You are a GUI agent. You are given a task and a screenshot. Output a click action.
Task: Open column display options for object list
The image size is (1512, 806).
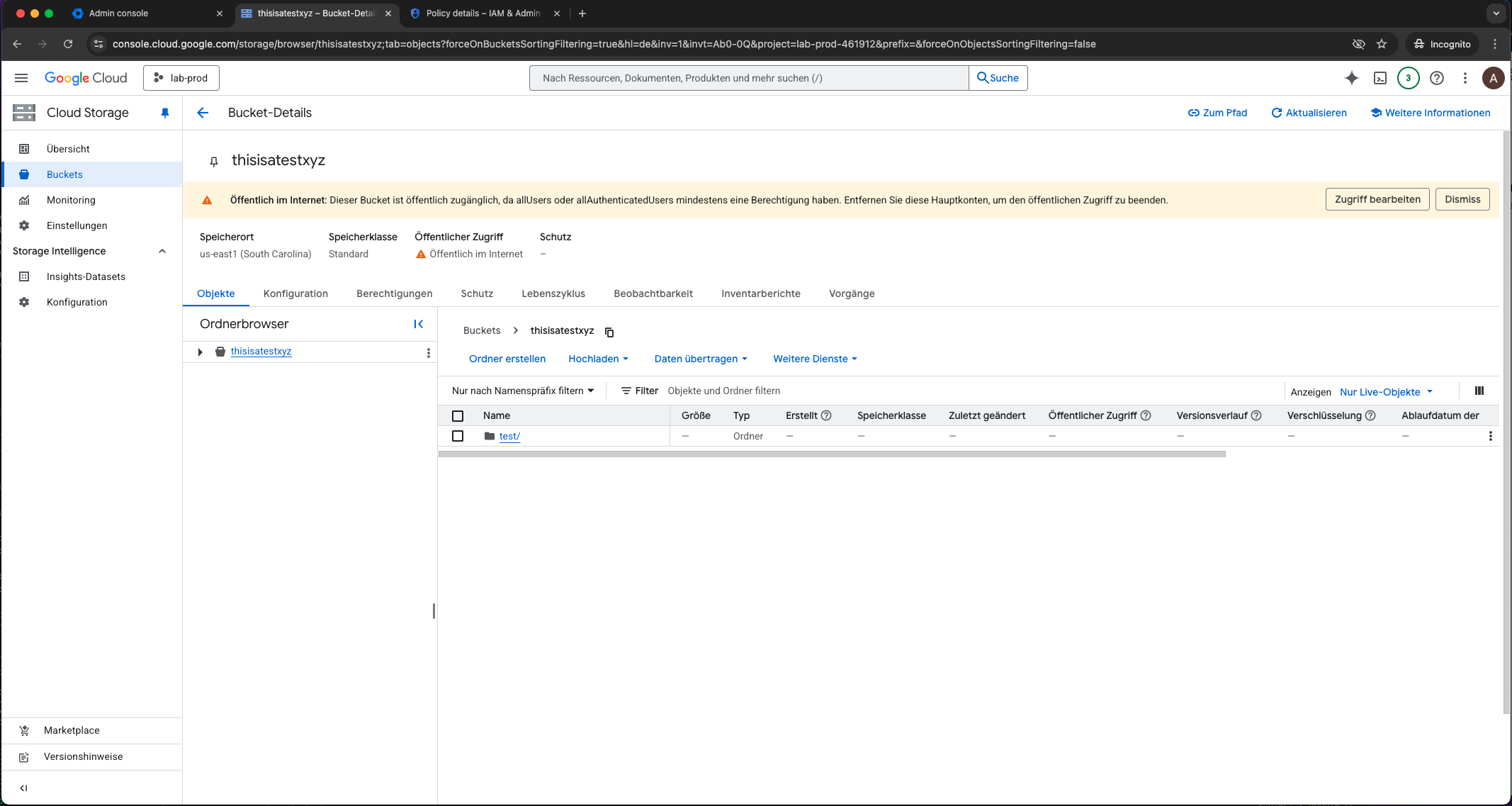[1479, 391]
